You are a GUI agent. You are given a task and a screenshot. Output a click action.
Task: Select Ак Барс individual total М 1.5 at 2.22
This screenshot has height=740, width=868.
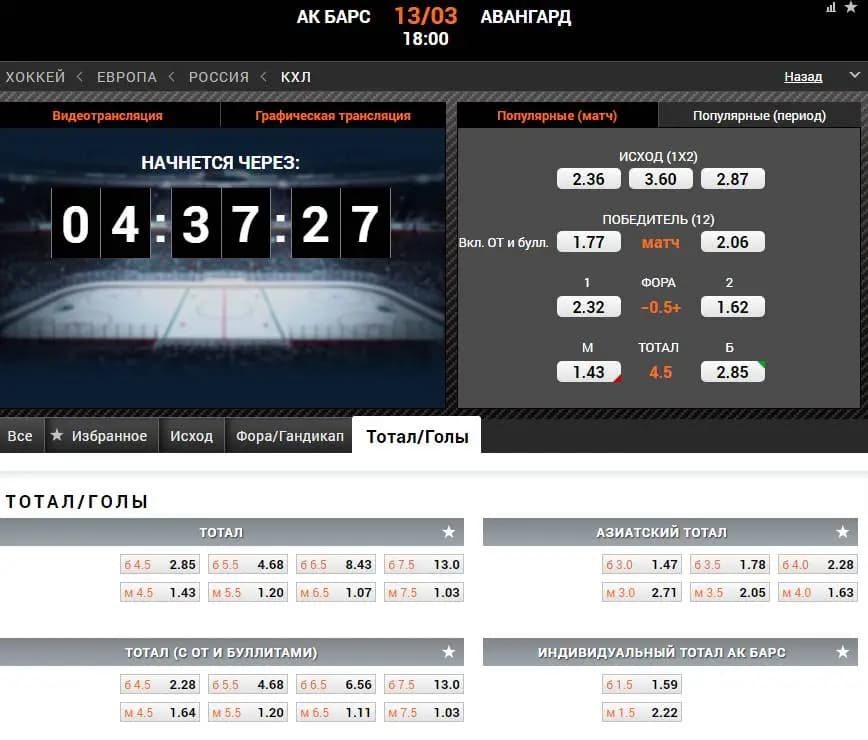pos(642,712)
